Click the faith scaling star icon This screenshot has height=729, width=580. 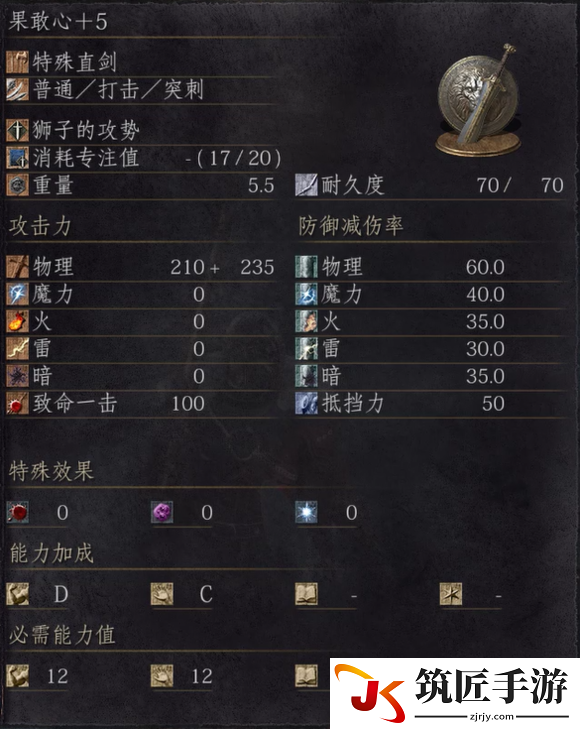[x=451, y=594]
